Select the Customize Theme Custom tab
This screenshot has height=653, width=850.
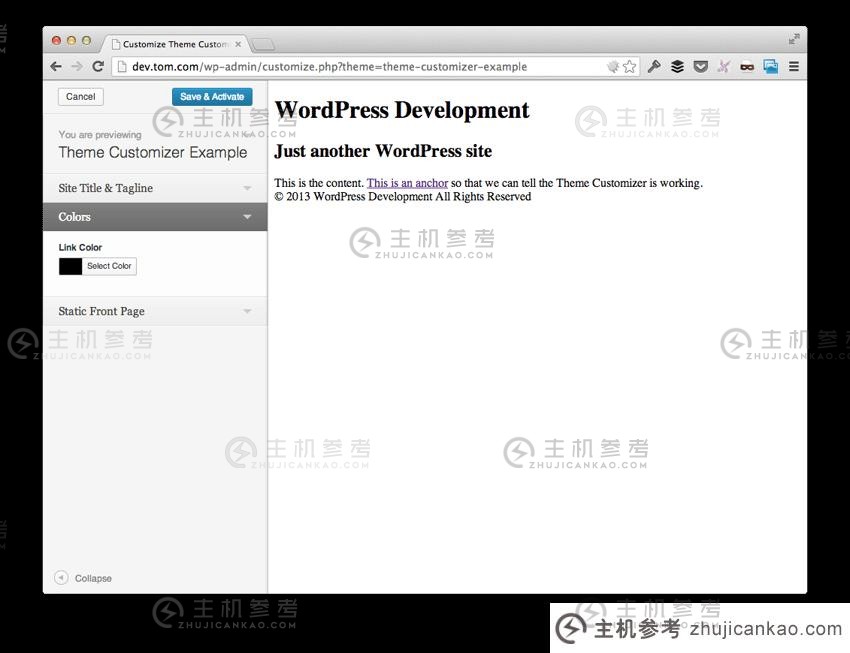click(x=175, y=44)
